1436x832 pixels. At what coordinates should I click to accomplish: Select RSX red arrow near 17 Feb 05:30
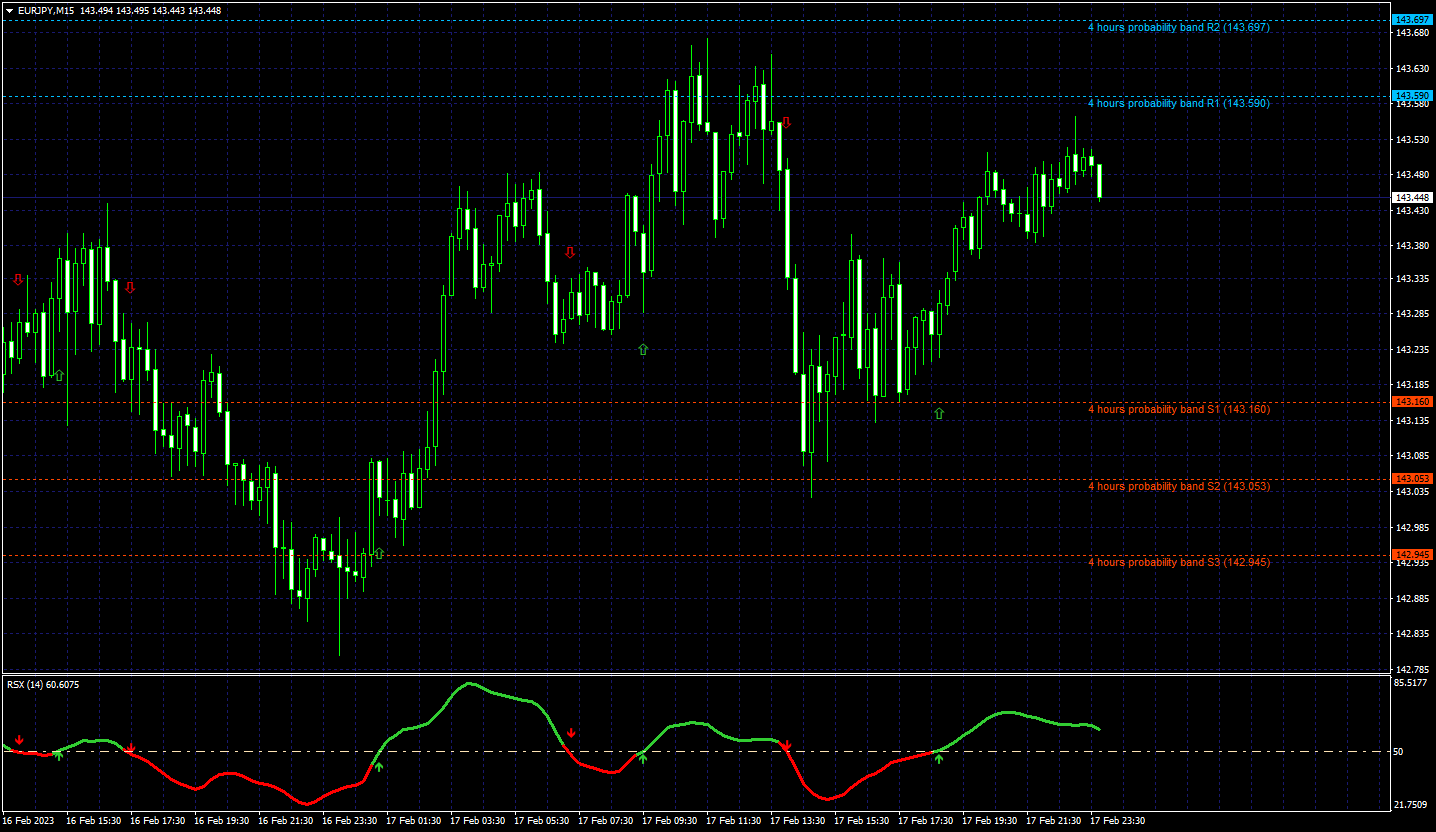[571, 733]
